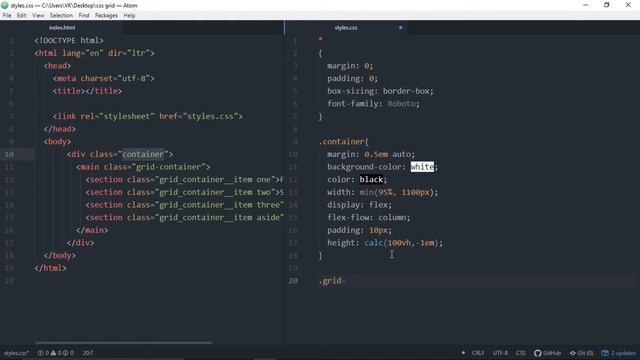
Task: Click the closing </html> tag
Action: pos(50,268)
